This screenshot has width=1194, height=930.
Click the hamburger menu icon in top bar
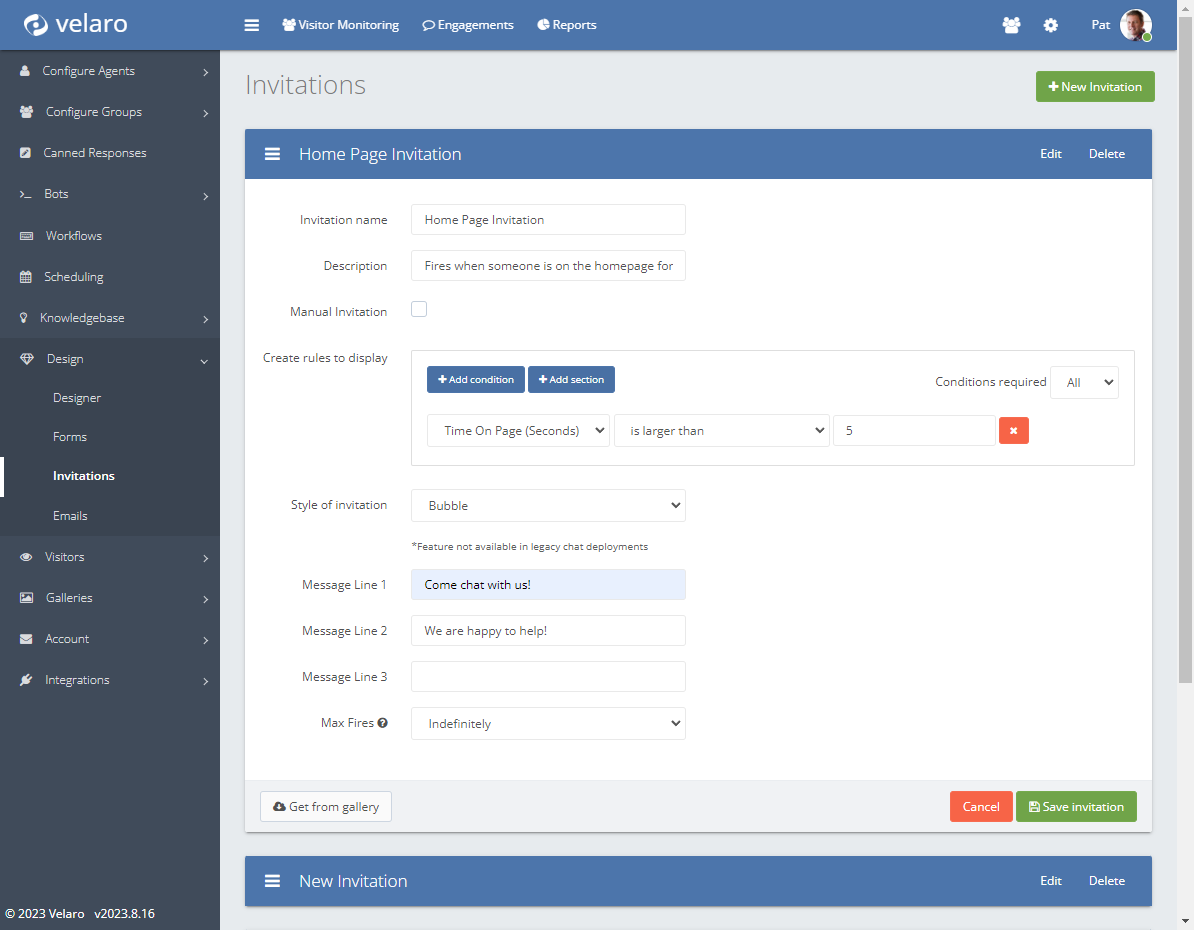pos(252,25)
